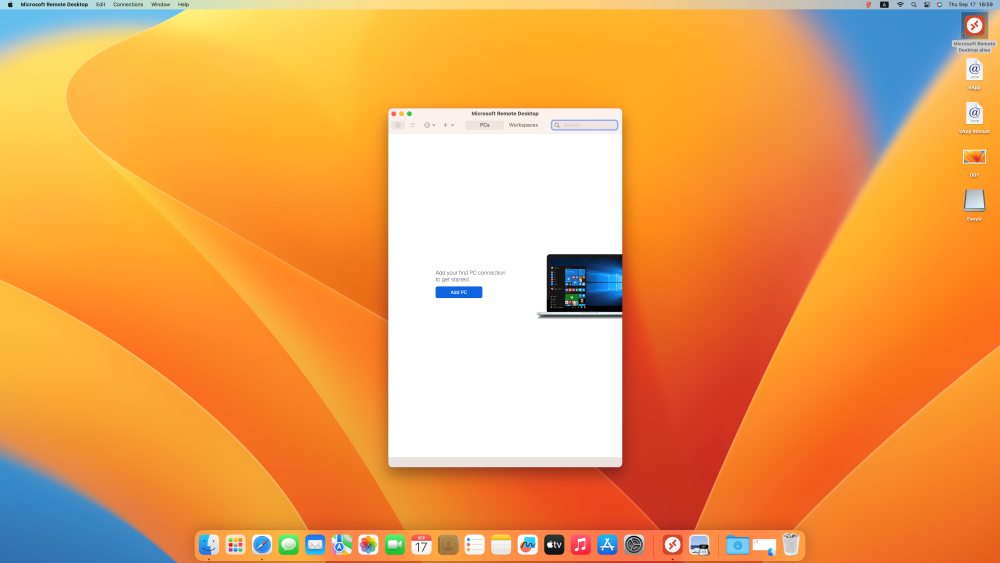Open Spotlight search from the menu bar
Screen dimensions: 1000x563
(913, 4)
